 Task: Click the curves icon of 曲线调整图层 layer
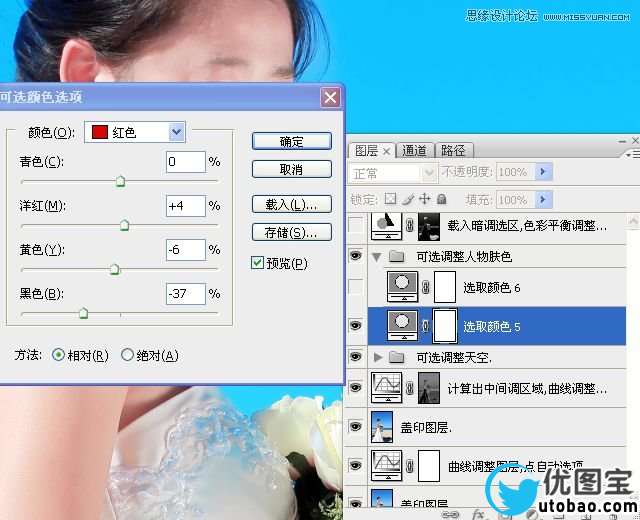click(387, 465)
